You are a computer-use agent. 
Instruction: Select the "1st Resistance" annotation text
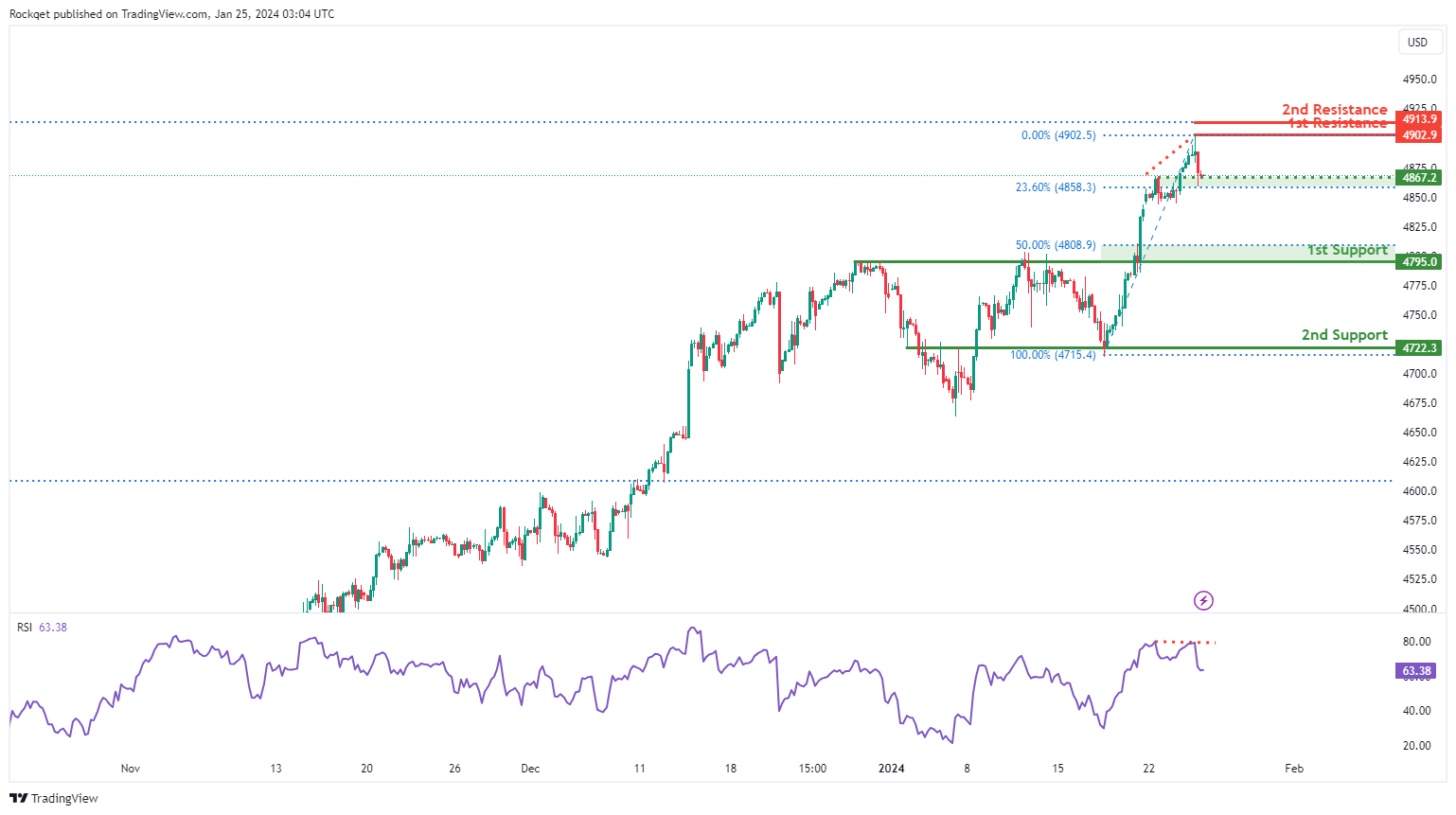pos(1338,123)
